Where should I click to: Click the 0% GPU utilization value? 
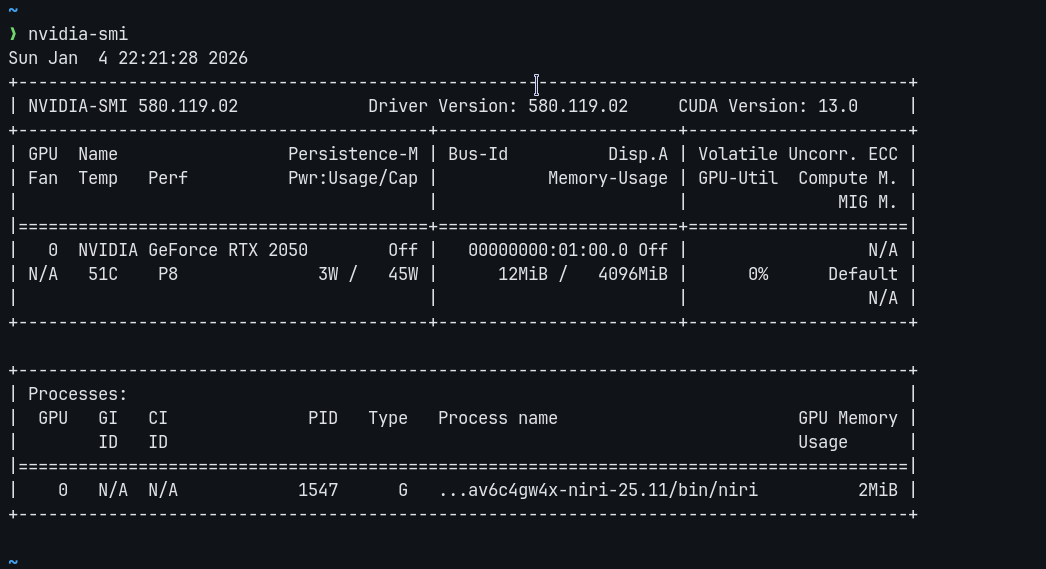point(758,274)
